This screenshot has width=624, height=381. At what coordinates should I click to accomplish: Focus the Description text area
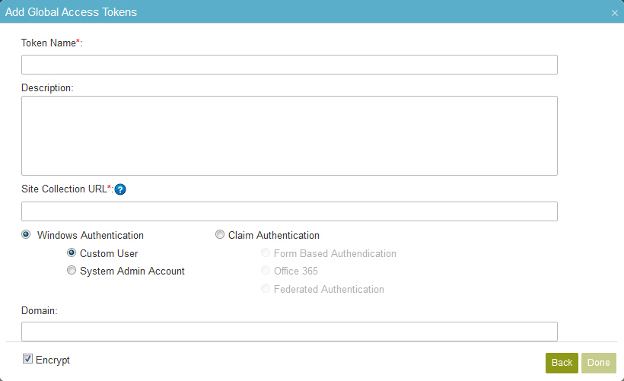coord(289,136)
